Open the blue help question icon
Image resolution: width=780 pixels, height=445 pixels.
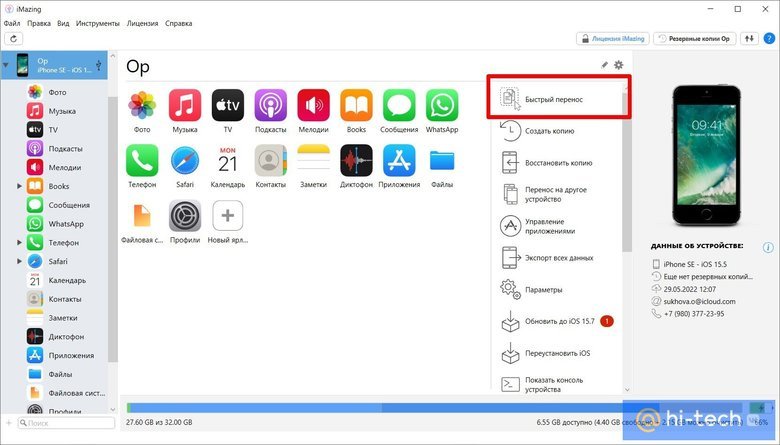769,38
